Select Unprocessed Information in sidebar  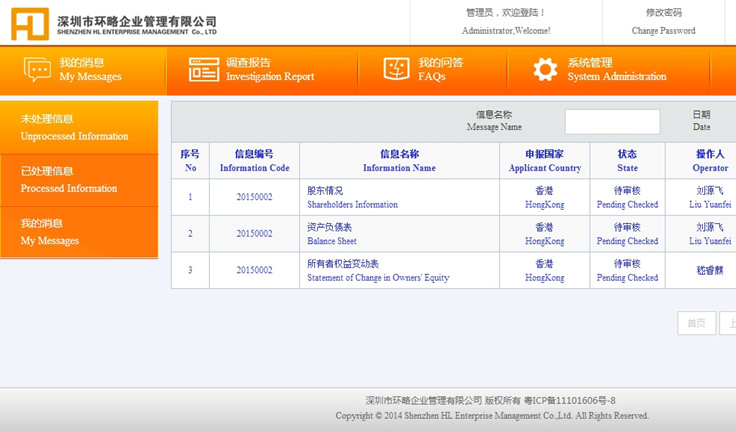click(79, 128)
